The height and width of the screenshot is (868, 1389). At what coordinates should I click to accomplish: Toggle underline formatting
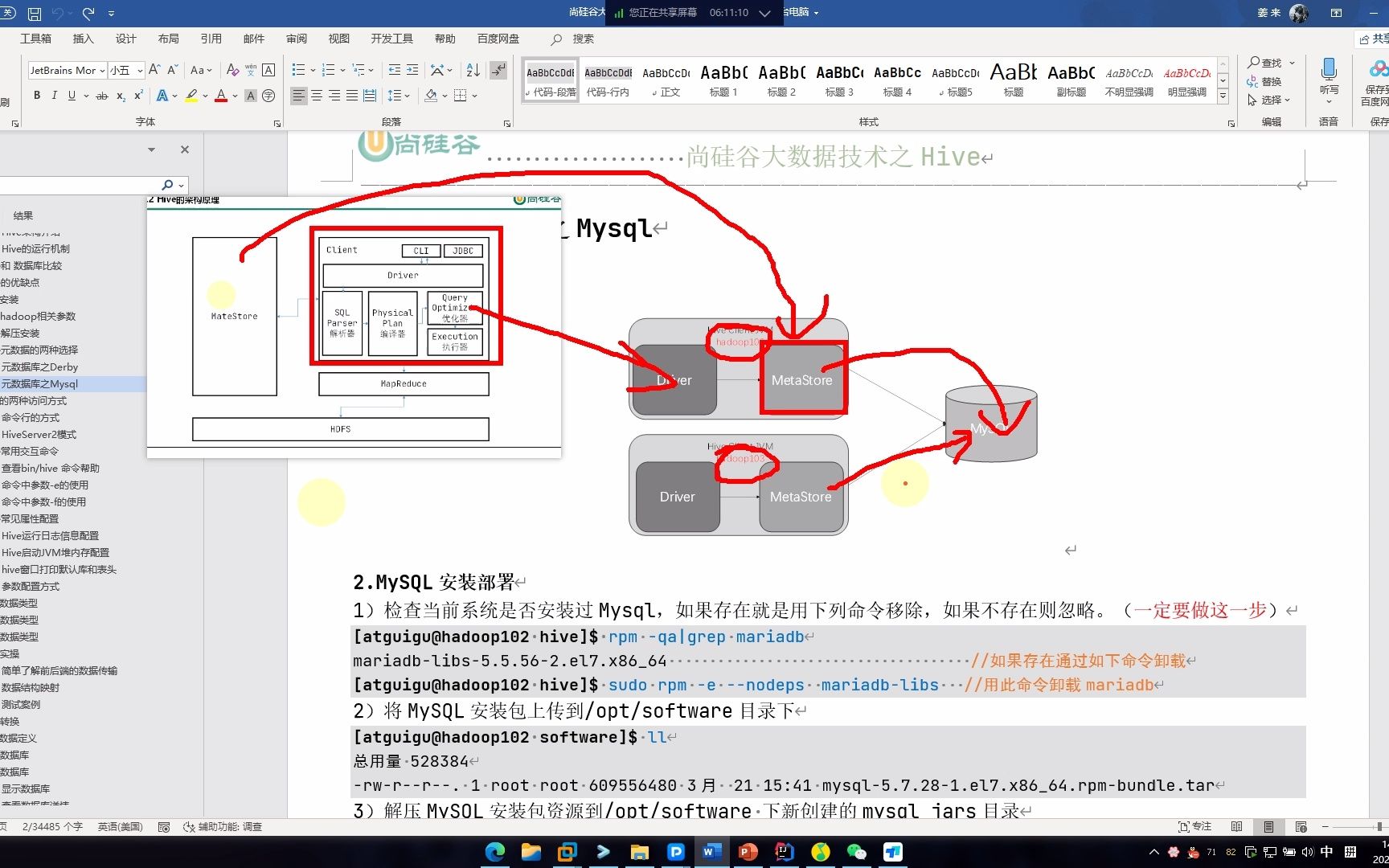[71, 96]
